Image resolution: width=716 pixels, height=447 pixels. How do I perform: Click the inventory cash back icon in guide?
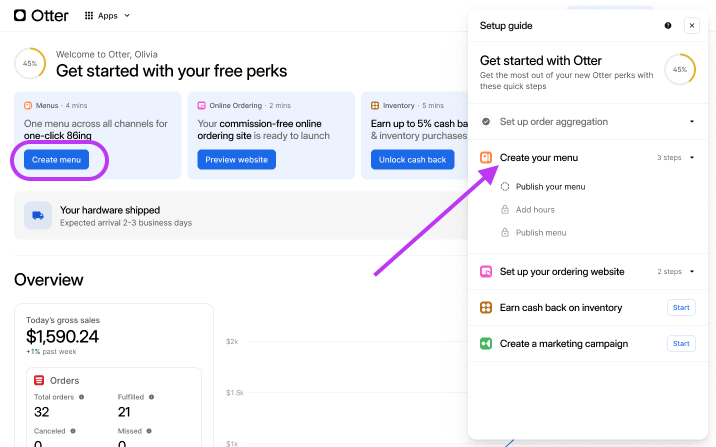tap(486, 308)
